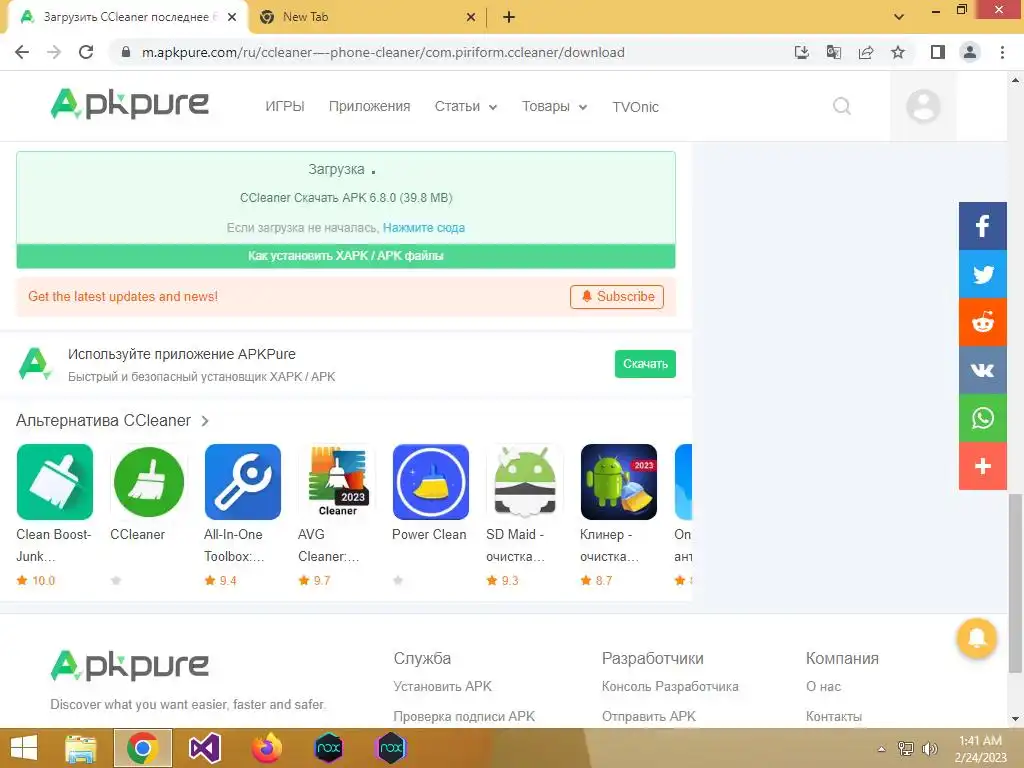Open TVOnic menu item

[635, 107]
